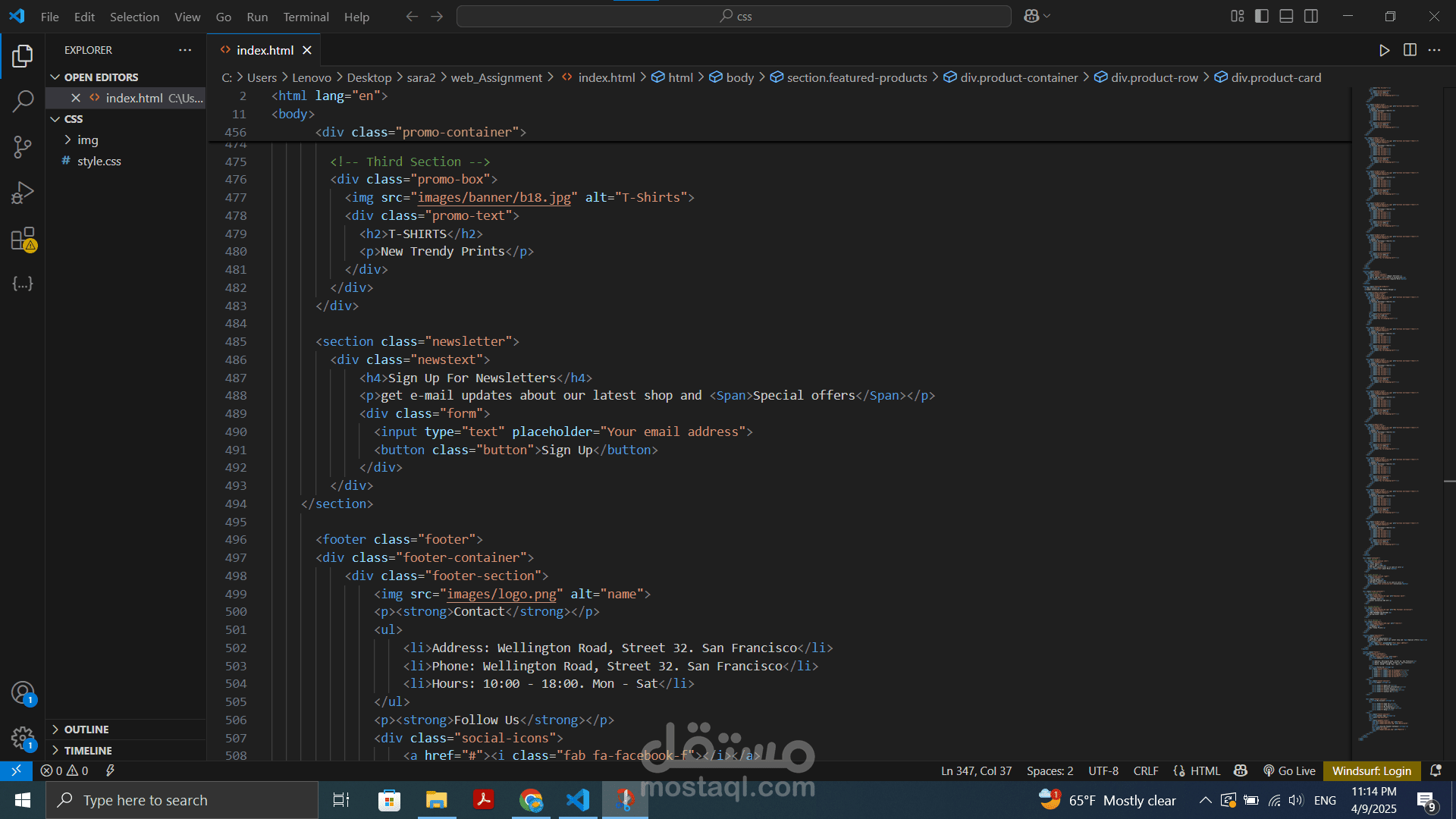Open the Selection menu
The height and width of the screenshot is (819, 1456).
tap(134, 17)
